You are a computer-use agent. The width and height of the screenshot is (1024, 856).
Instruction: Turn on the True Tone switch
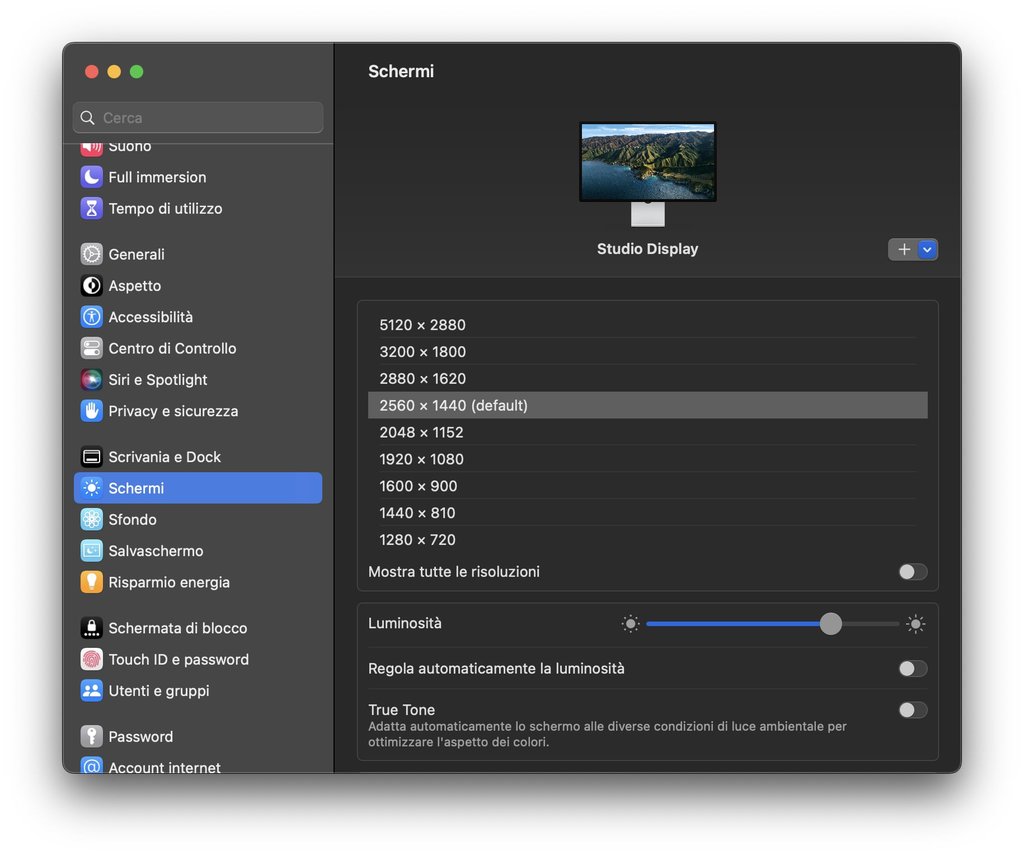click(912, 710)
